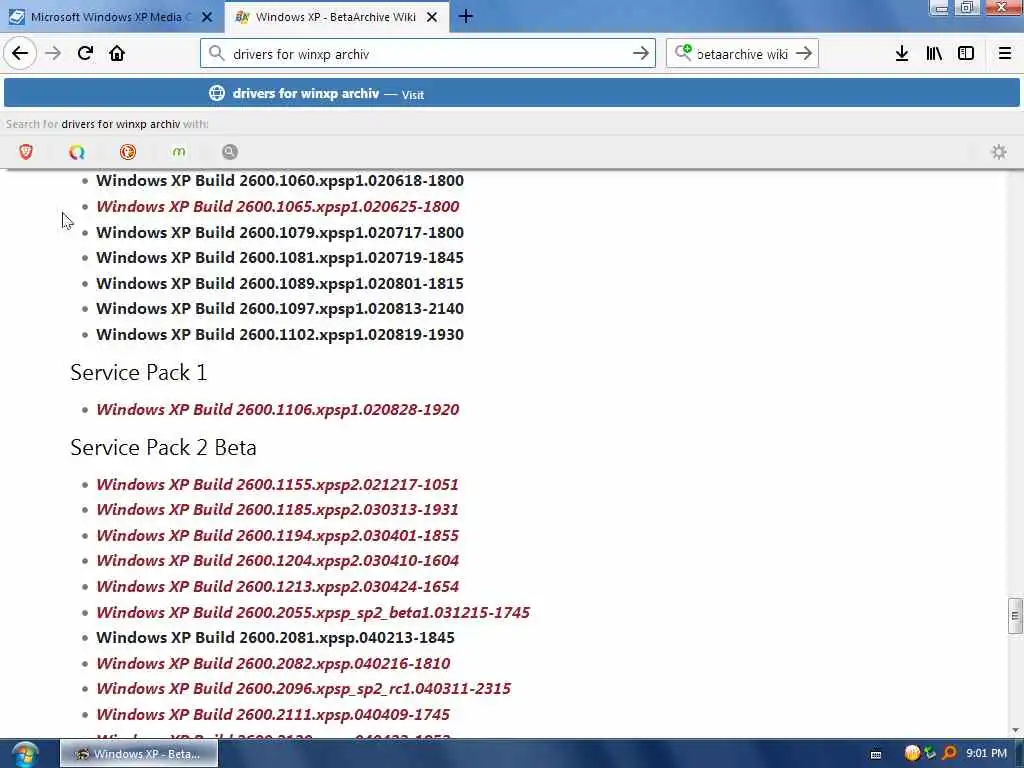1024x768 pixels.
Task: Open Build 2600.2111.xpsp.040409-1745 link
Action: (x=273, y=714)
